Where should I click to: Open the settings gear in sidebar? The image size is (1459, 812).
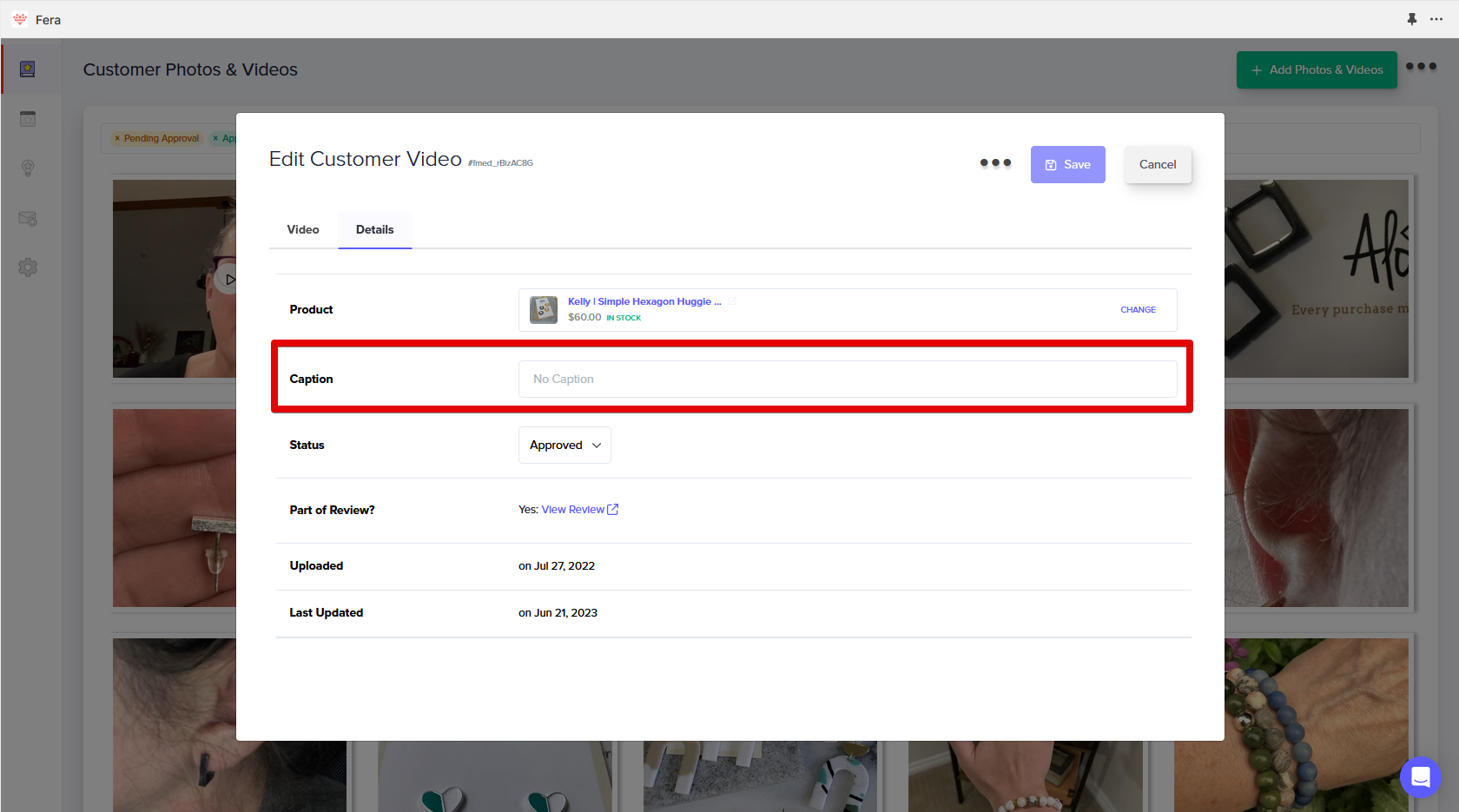pyautogui.click(x=28, y=267)
